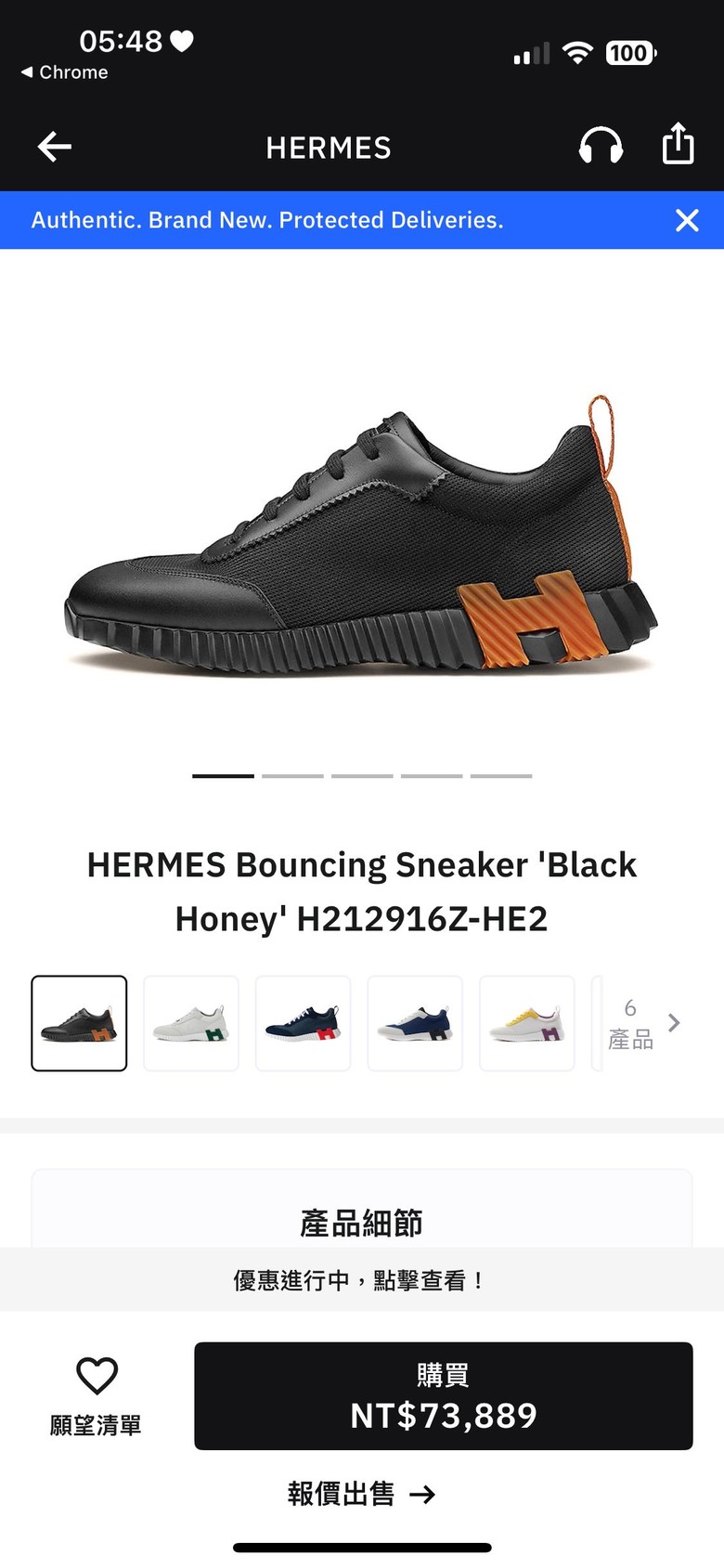Open the 產品細節 section
The height and width of the screenshot is (1568, 724).
[x=362, y=1223]
